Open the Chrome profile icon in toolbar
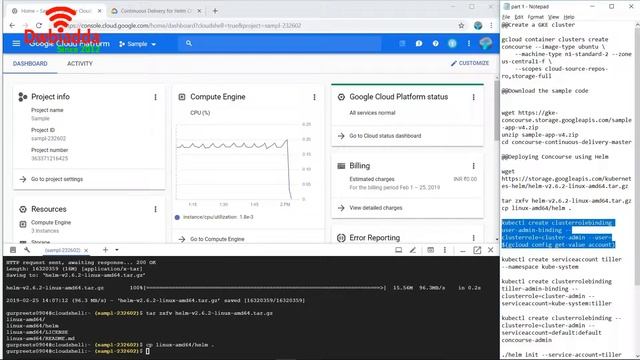Image resolution: width=640 pixels, height=360 pixels. pyautogui.click(x=478, y=26)
